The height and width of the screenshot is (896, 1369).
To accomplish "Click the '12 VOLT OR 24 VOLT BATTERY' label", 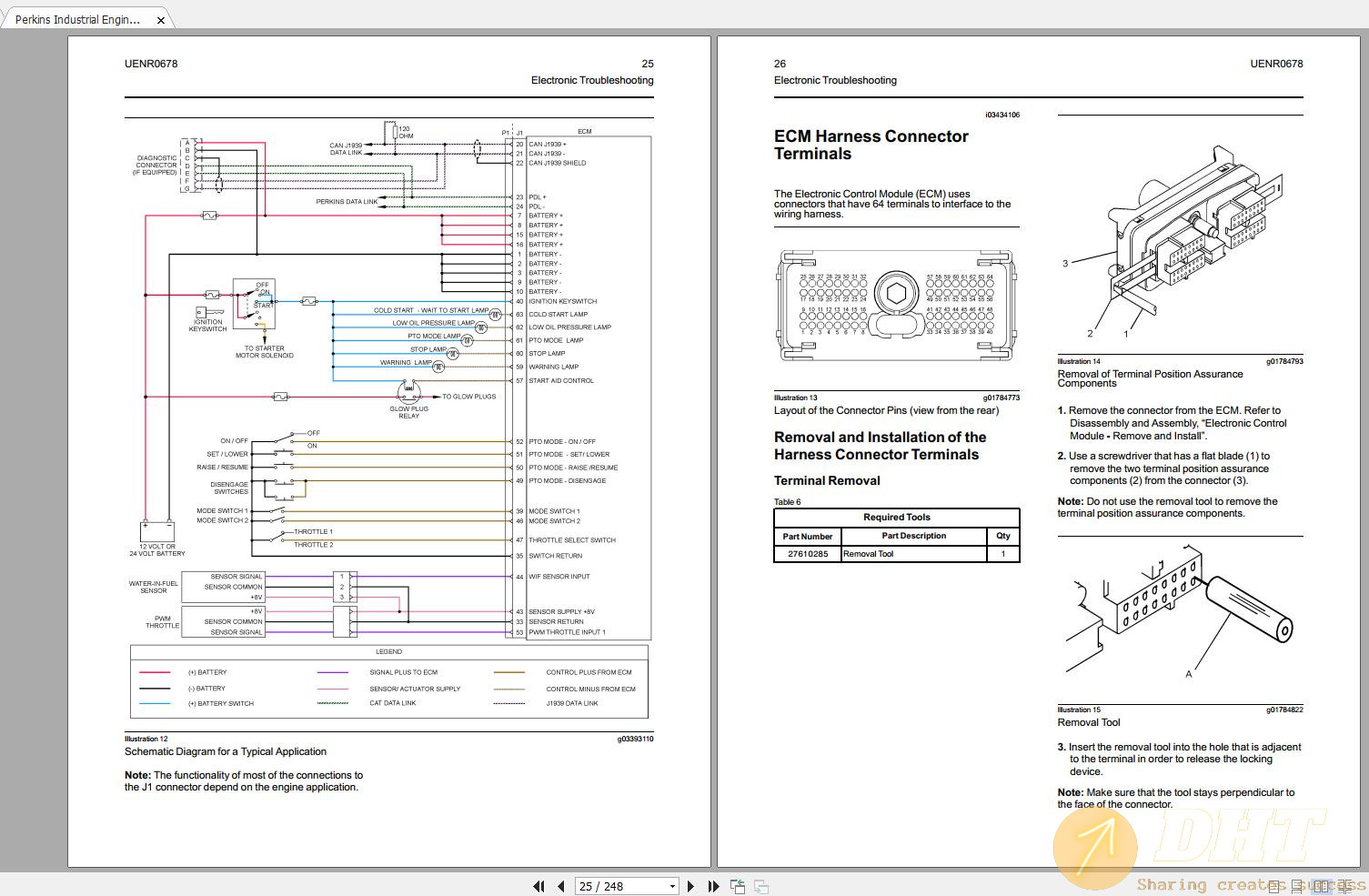I will point(156,549).
